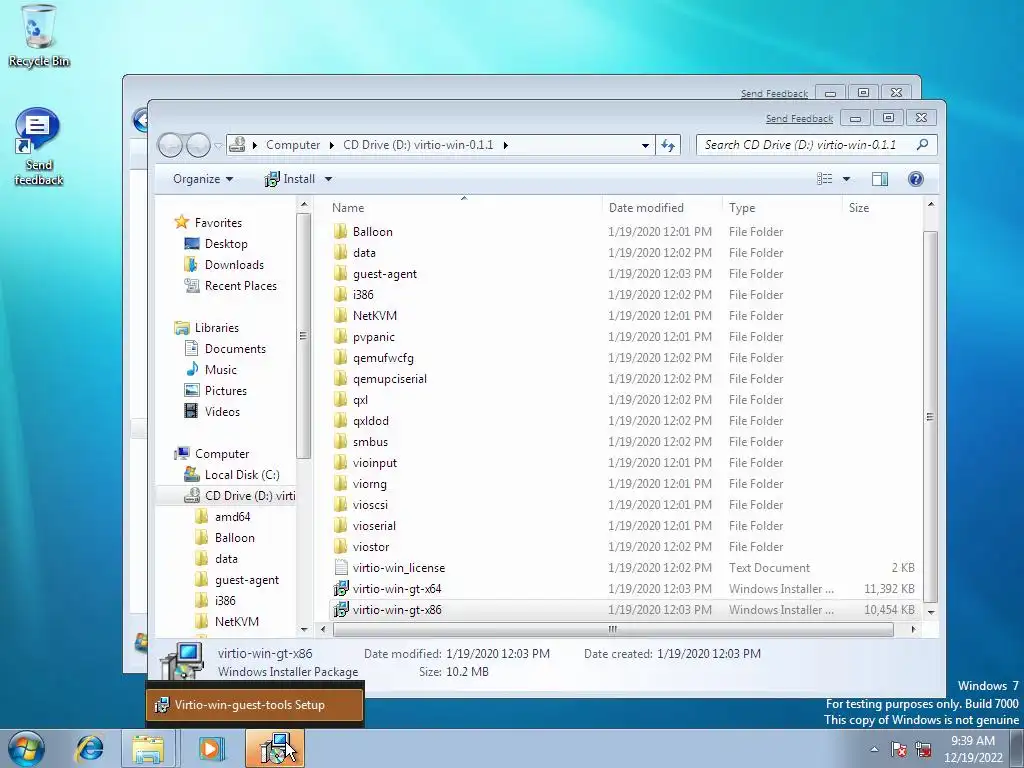Open the view options dropdown arrow
The width and height of the screenshot is (1024, 768).
[x=846, y=179]
